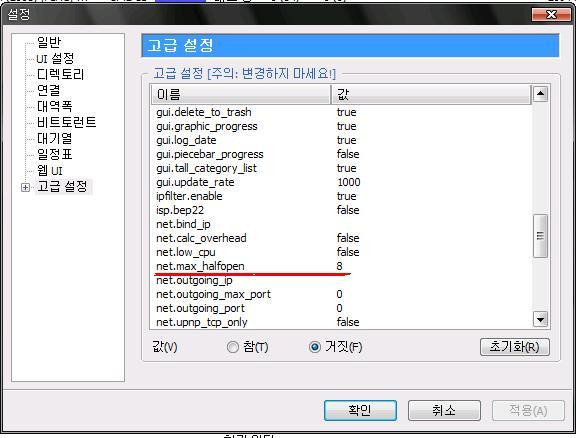Select the ipfilter.enable setting

341,196
